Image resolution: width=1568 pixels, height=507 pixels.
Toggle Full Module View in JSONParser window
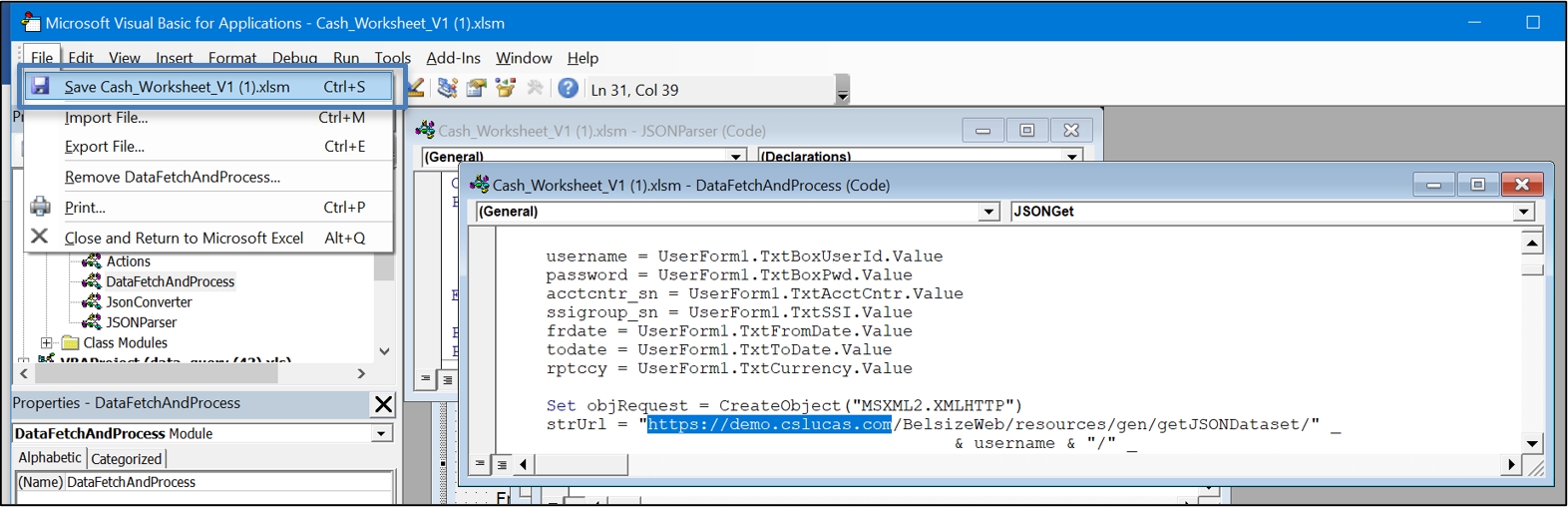[x=447, y=379]
